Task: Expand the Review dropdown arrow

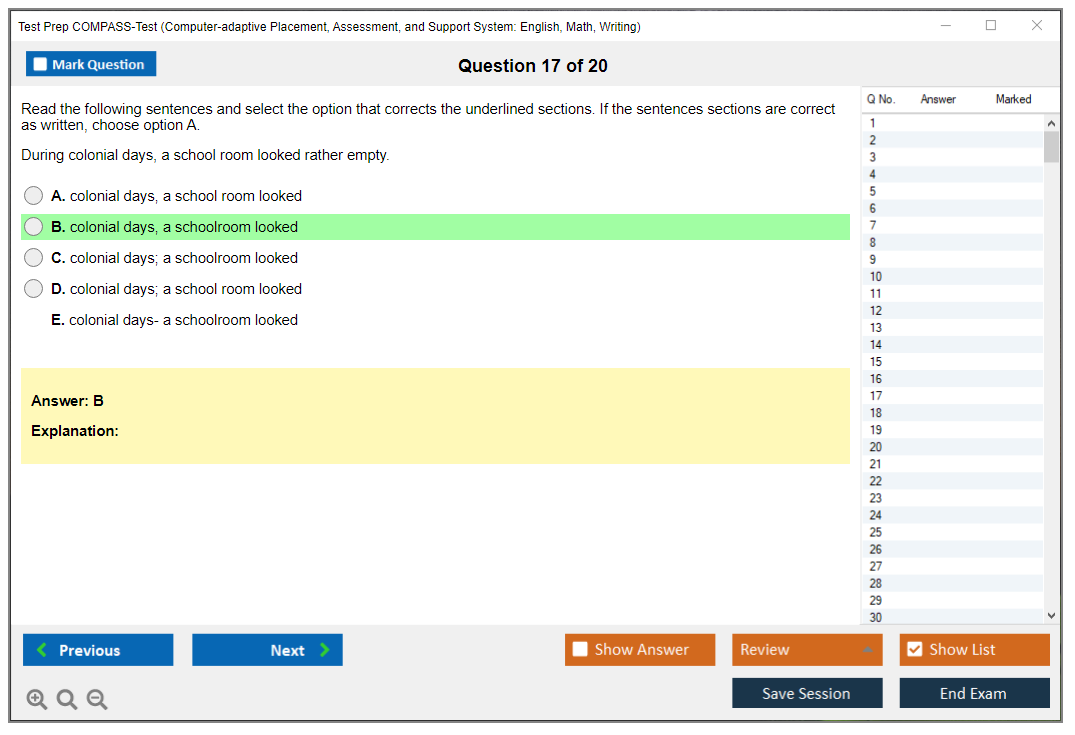Action: [867, 650]
